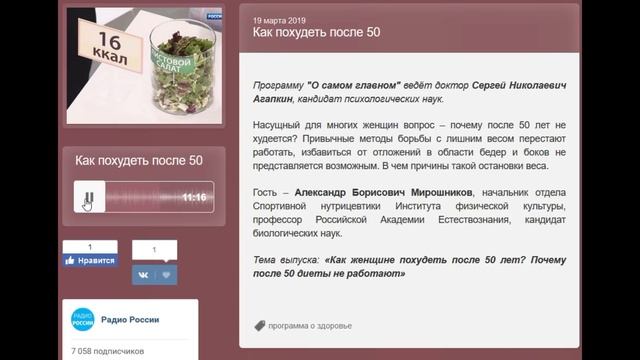The width and height of the screenshot is (640, 360).
Task: Seek within the audio waveform progress bar
Action: (160, 197)
